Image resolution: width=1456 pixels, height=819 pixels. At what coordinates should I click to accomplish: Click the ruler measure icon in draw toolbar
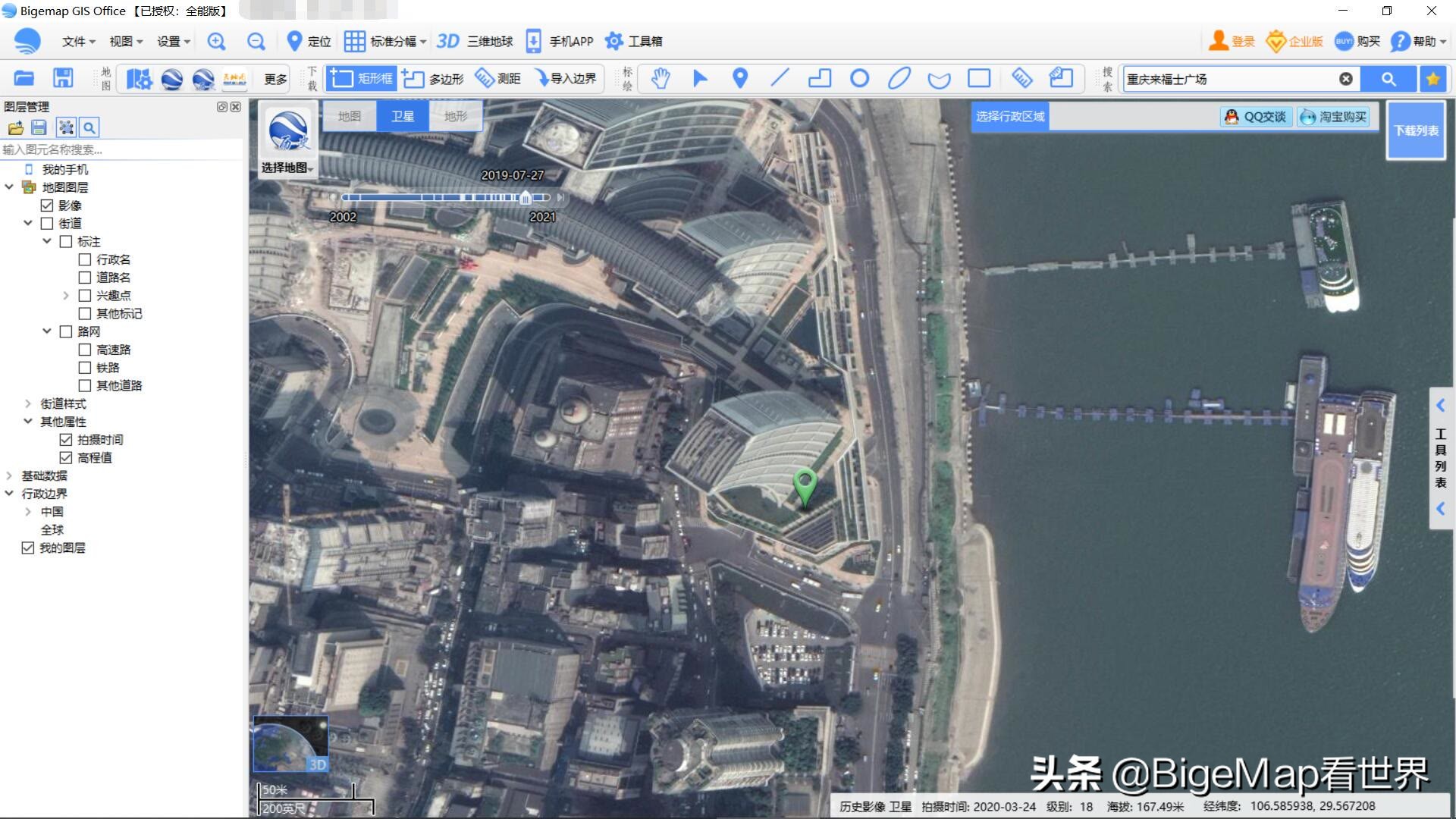(1021, 78)
